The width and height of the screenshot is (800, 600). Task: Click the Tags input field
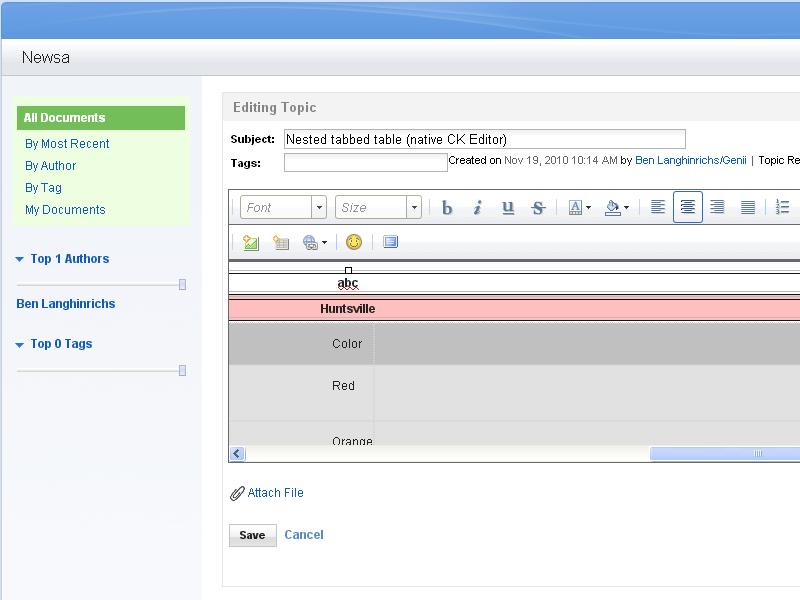pos(365,162)
